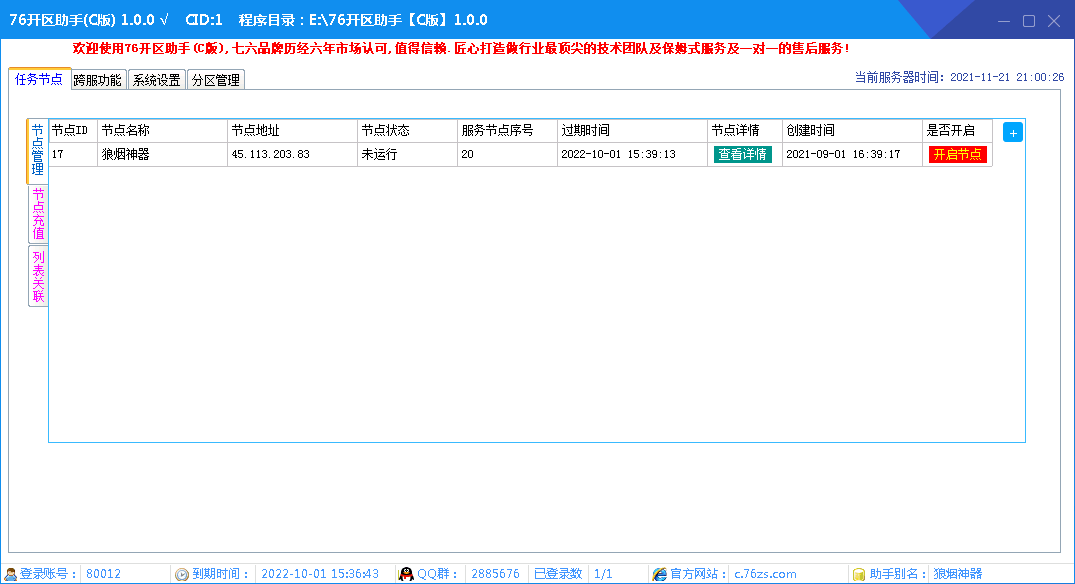The width and height of the screenshot is (1075, 584).
Task: Open the 系统设置 tab
Action: tap(157, 80)
